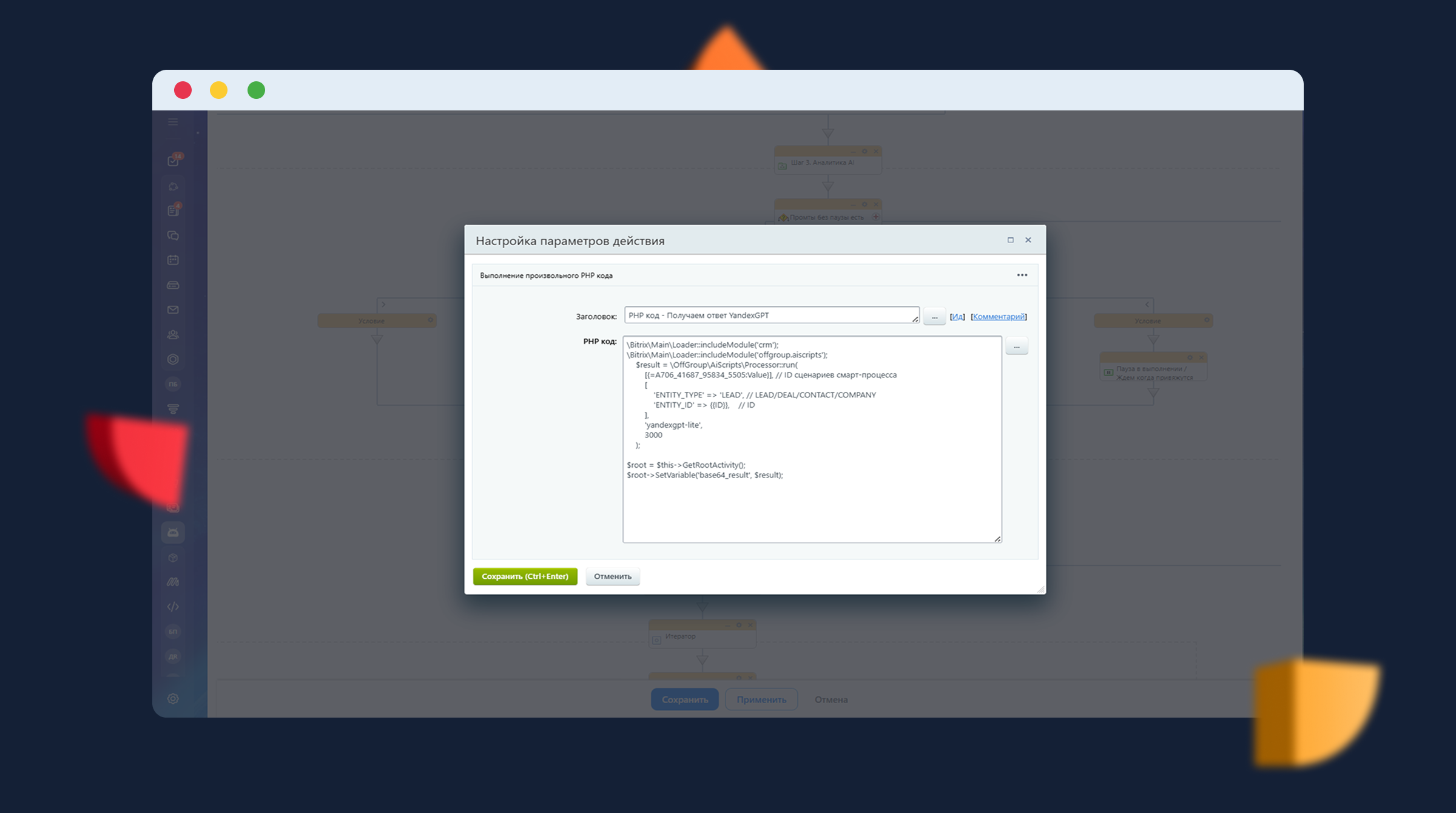Open the tasks icon with badge 14
This screenshot has width=1456, height=813.
[174, 161]
